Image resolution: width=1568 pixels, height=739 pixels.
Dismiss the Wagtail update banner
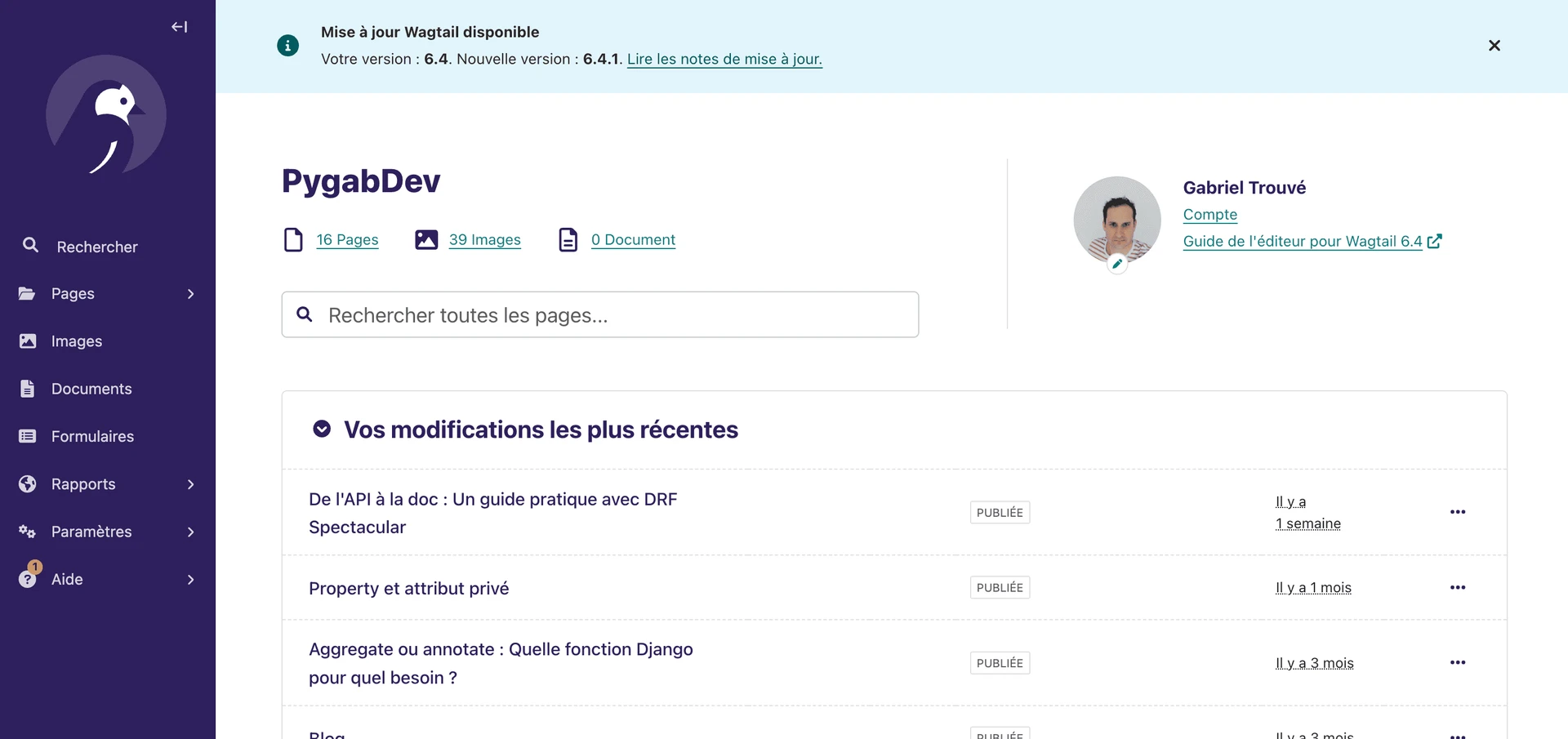1494,46
